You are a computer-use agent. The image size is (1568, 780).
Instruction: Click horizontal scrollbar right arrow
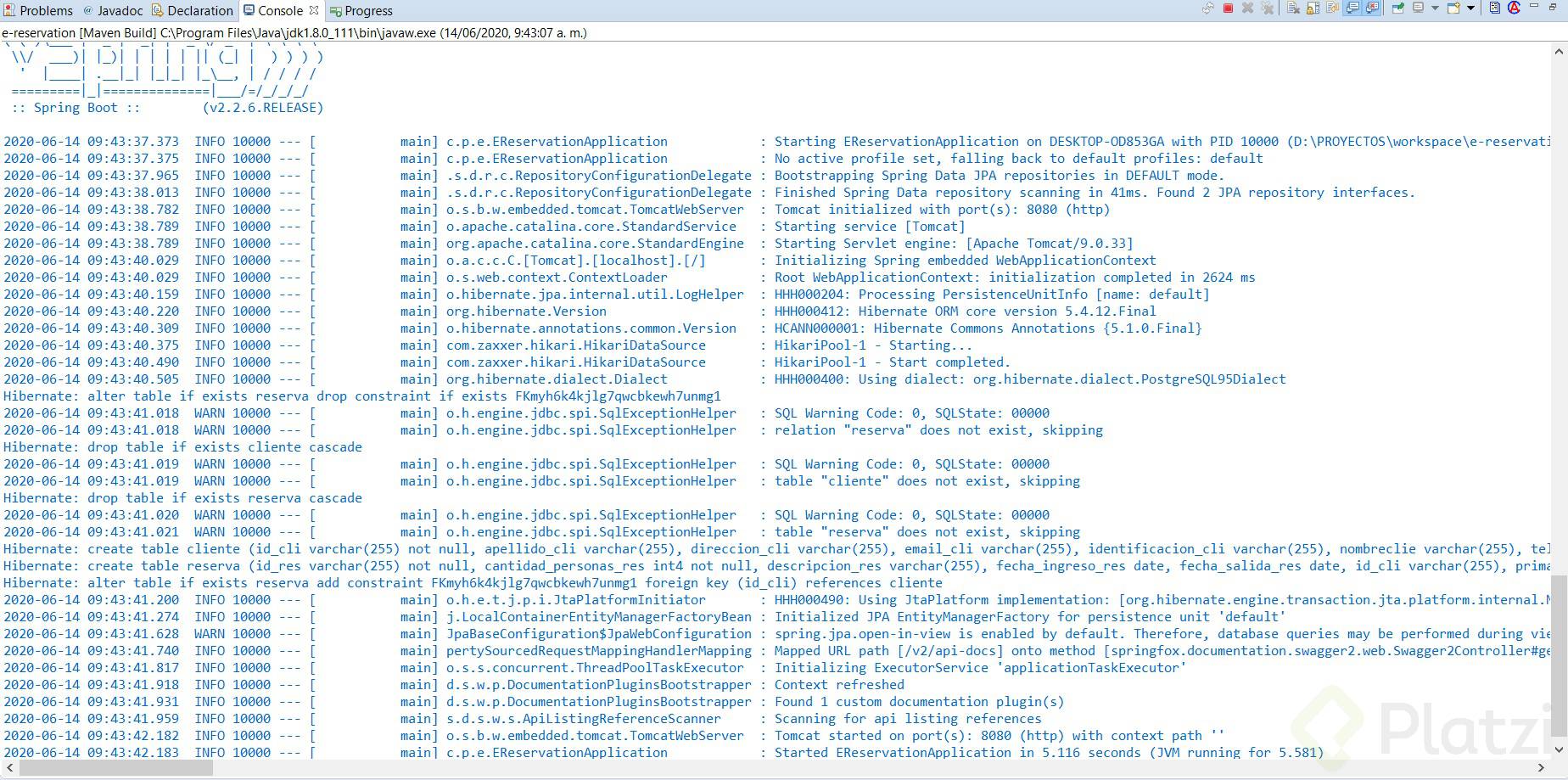[x=1542, y=767]
